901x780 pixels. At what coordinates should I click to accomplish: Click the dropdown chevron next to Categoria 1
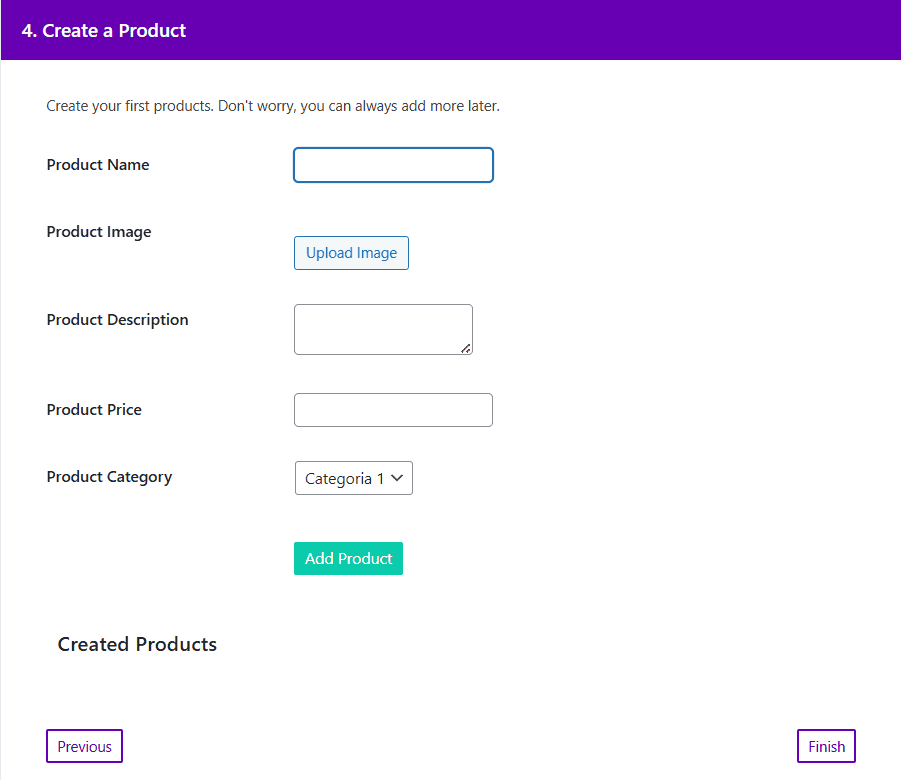pos(398,477)
